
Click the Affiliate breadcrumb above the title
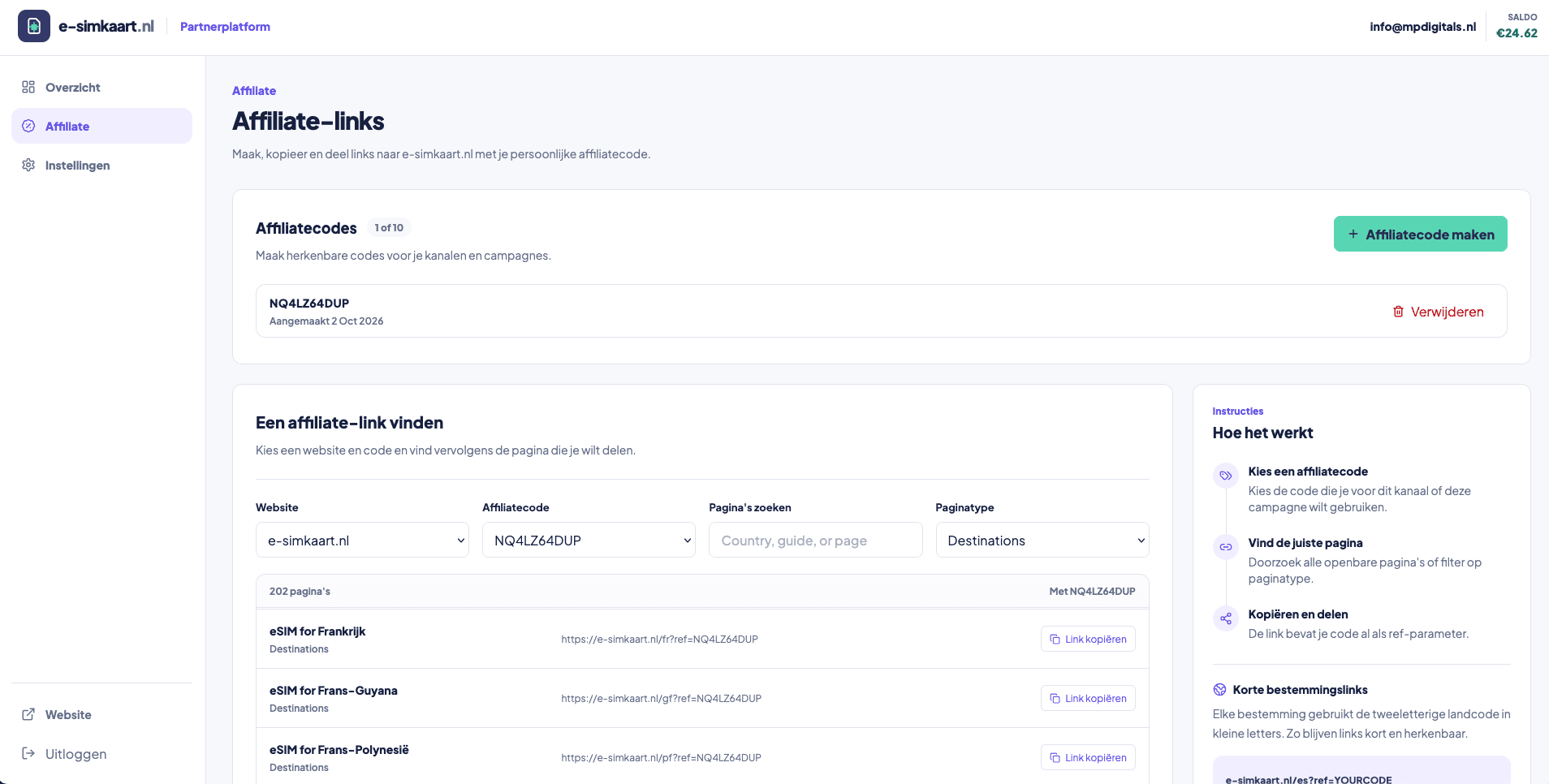click(254, 90)
